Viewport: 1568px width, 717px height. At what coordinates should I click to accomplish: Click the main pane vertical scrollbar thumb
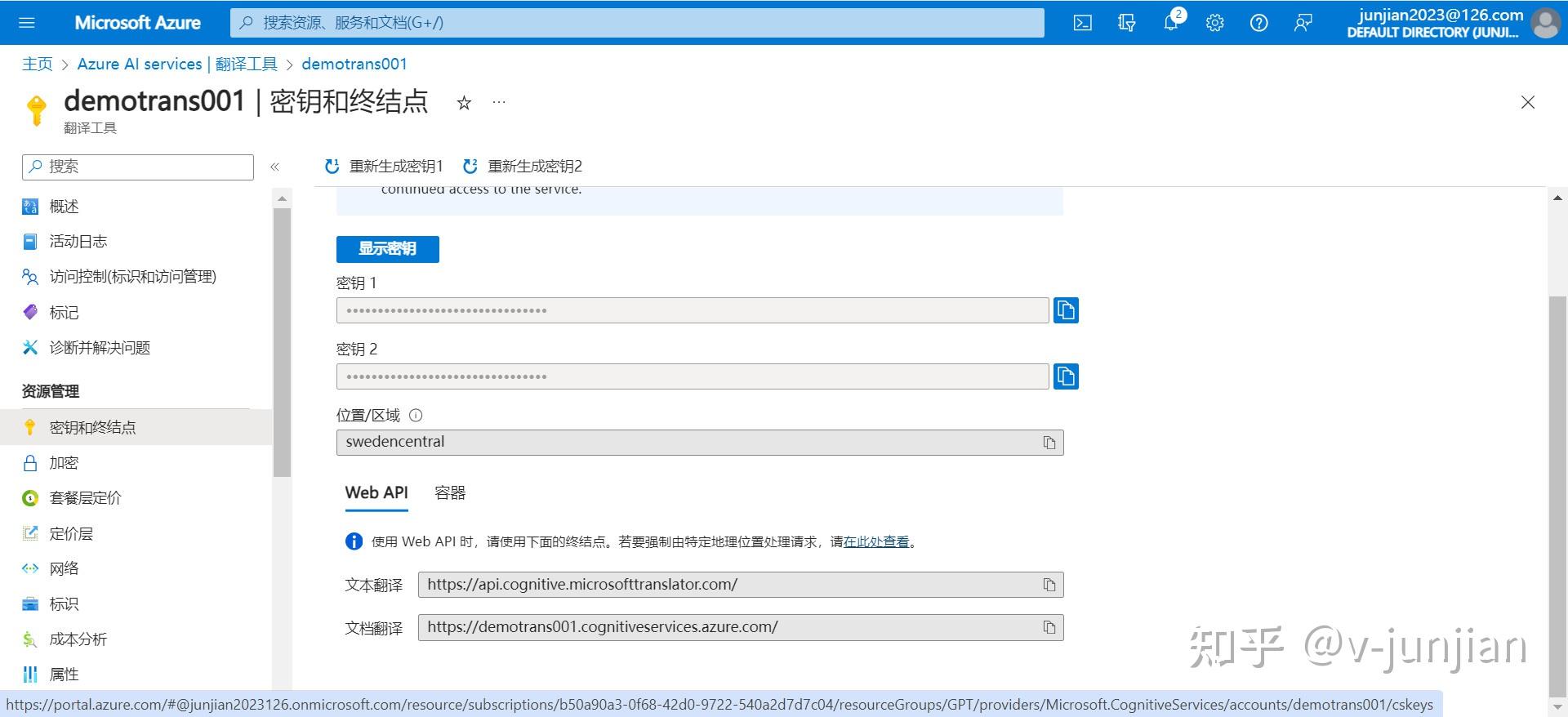point(1558,495)
